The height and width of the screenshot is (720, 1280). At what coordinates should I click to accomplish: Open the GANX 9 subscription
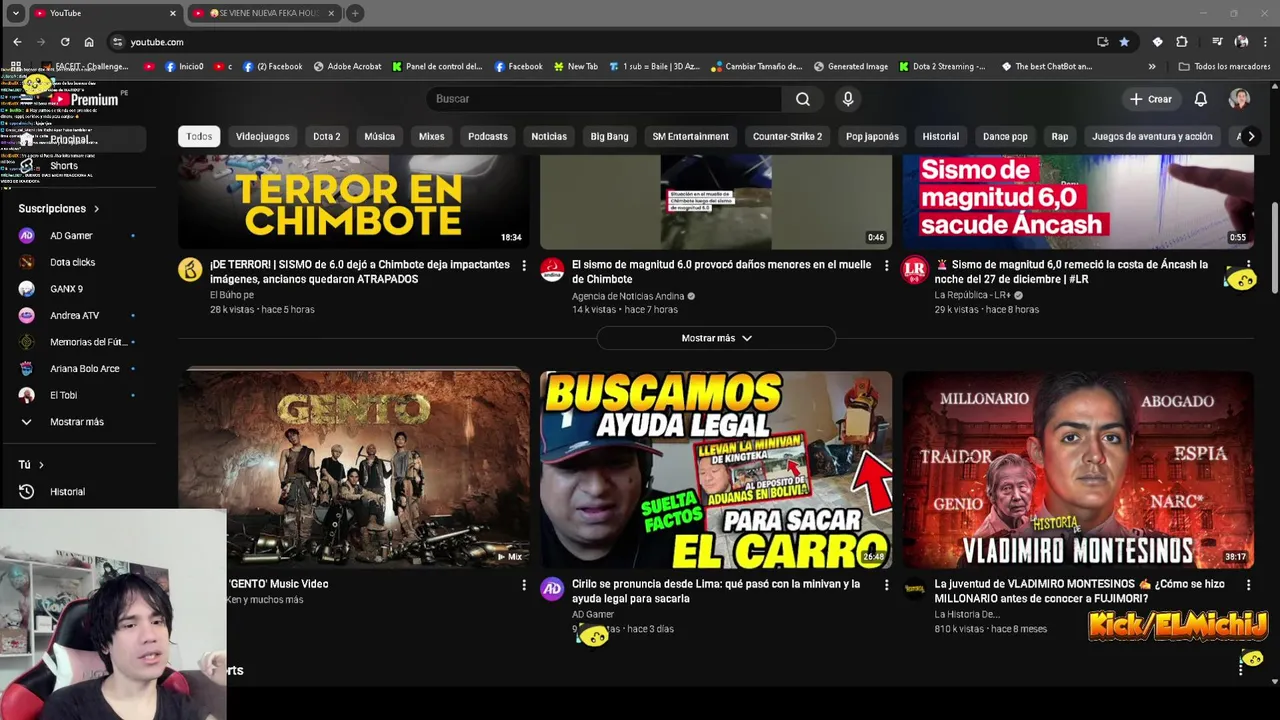(78, 289)
